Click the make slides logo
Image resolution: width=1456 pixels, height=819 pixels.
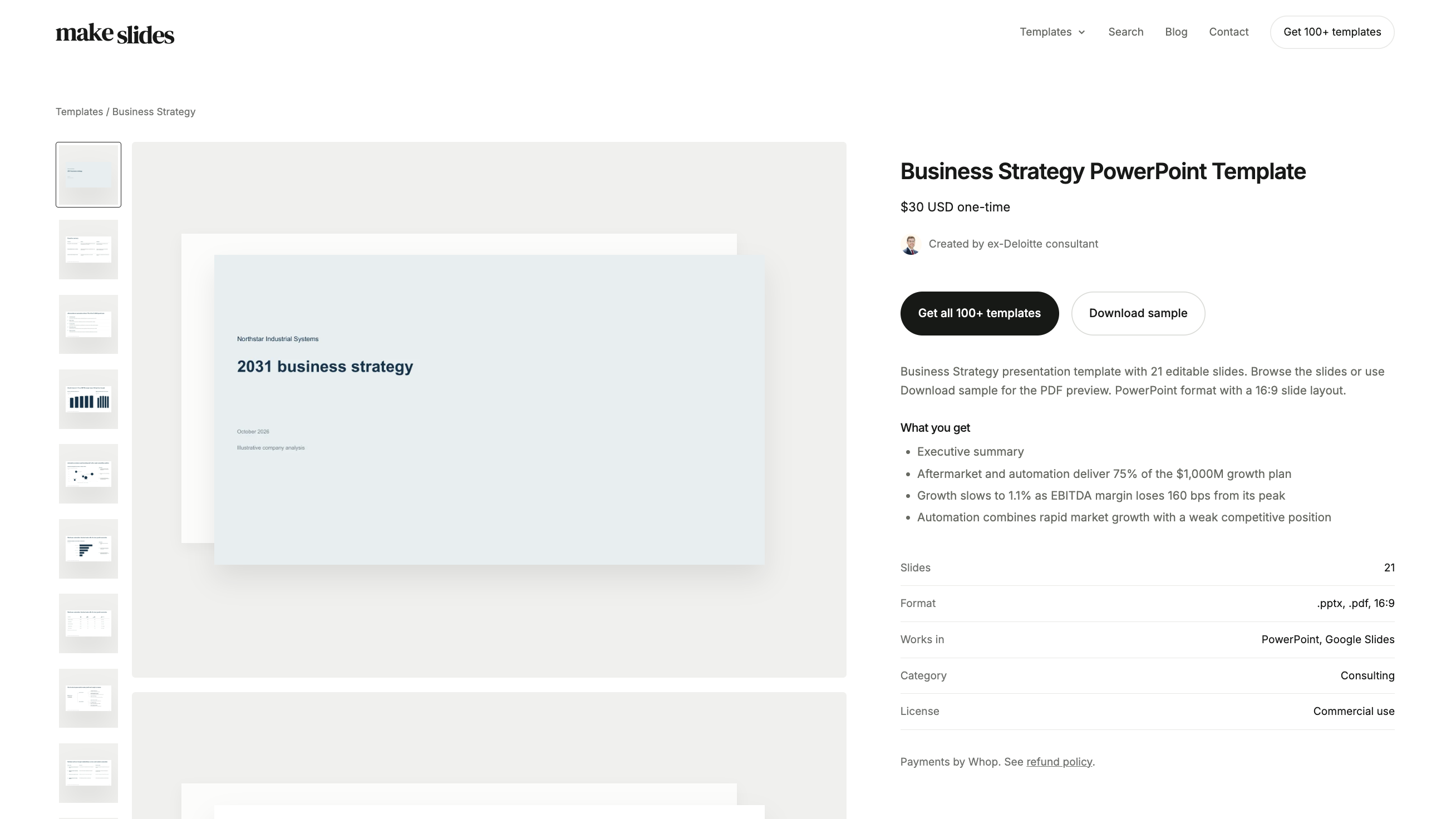pos(115,33)
